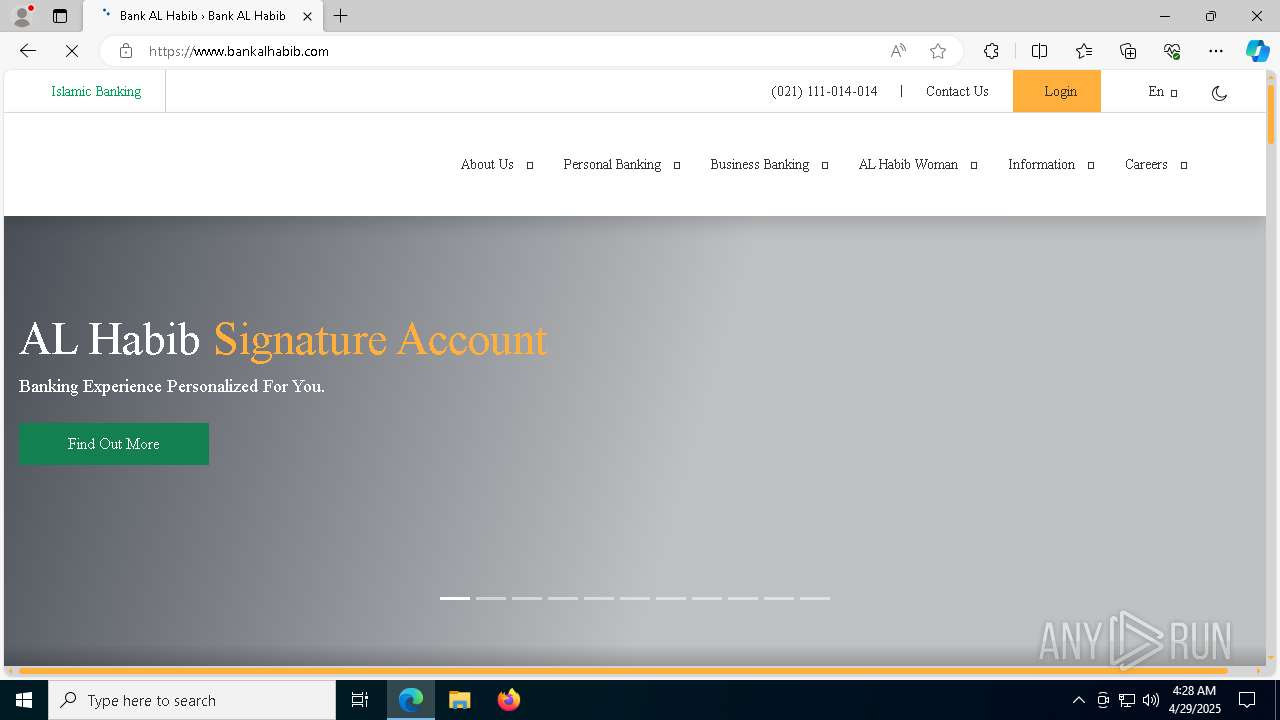Open Task View on the taskbar
Screen dimensions: 1280x720
click(360, 700)
